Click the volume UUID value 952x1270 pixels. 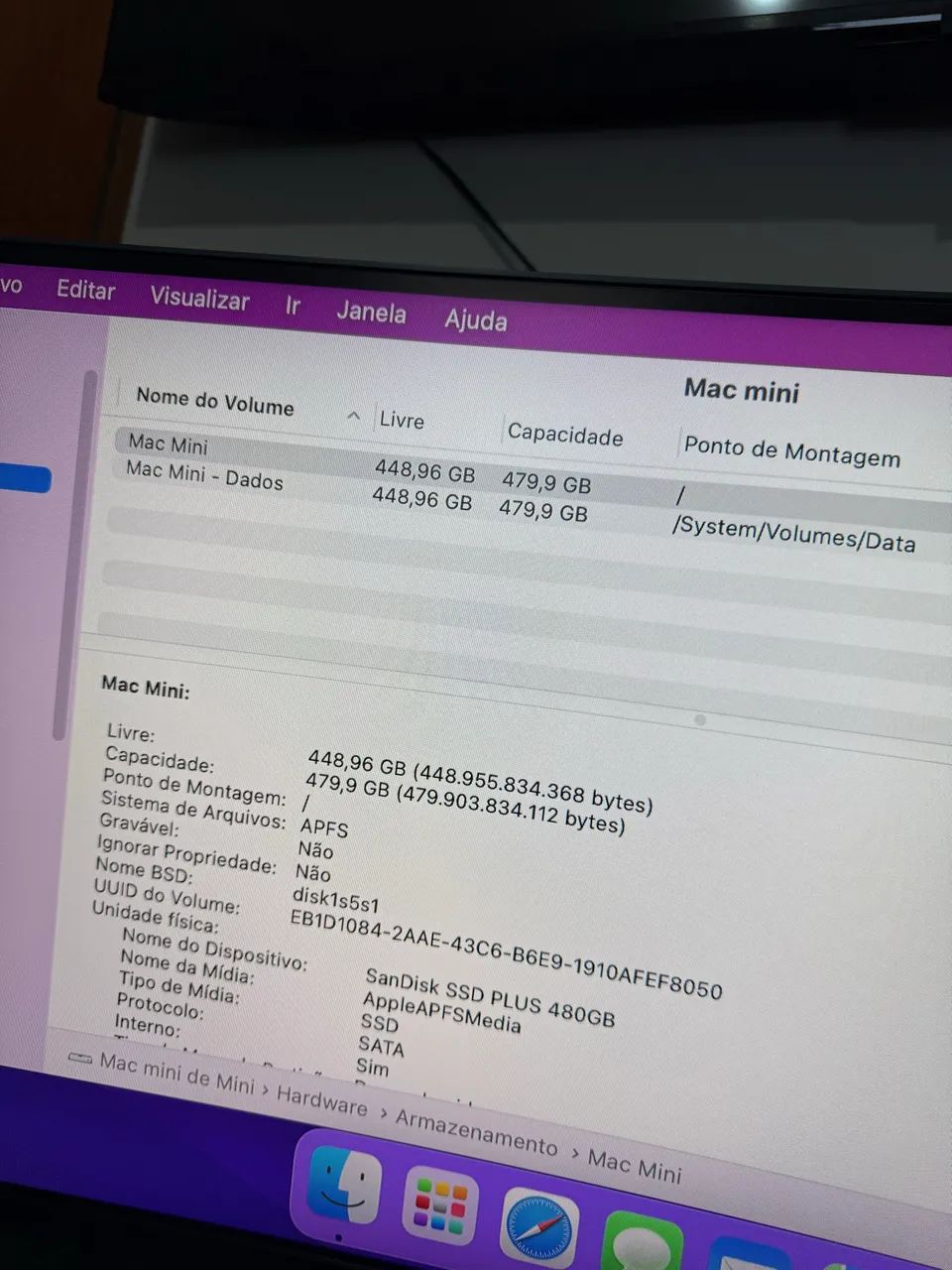[507, 953]
